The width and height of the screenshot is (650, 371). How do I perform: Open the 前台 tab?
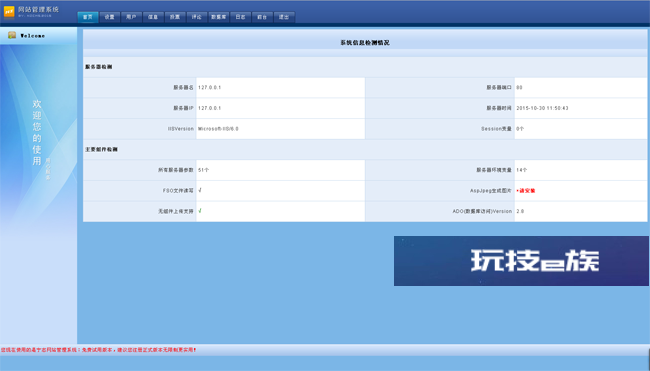click(262, 17)
